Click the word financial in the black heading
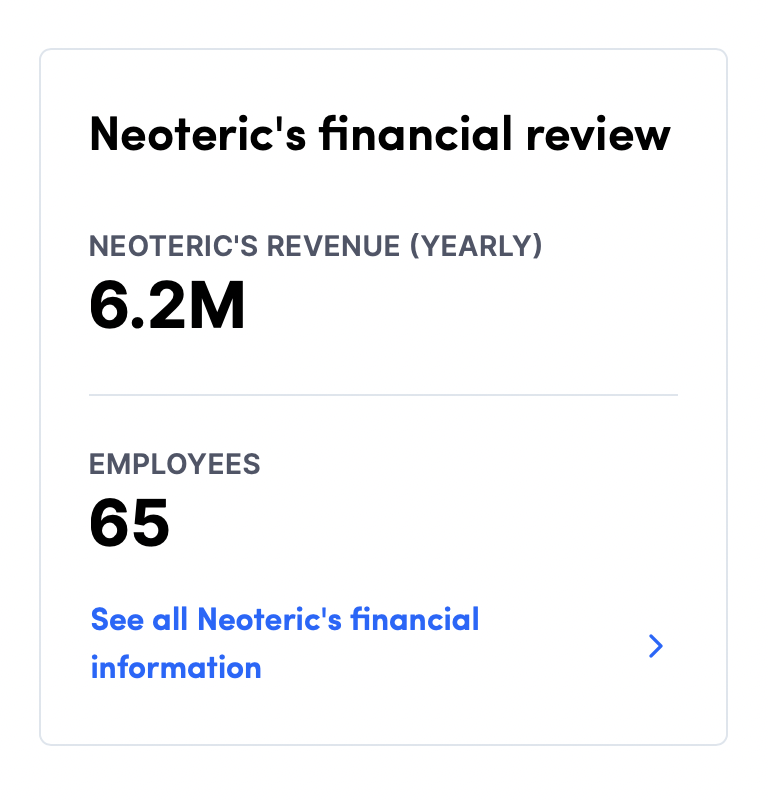The width and height of the screenshot is (768, 800). click(415, 134)
